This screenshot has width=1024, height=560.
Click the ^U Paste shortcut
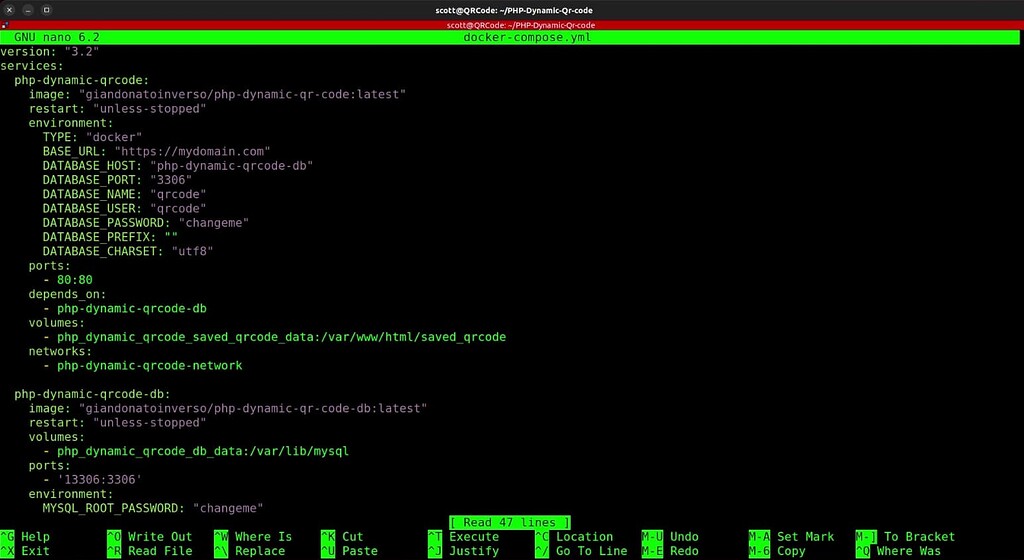point(349,551)
